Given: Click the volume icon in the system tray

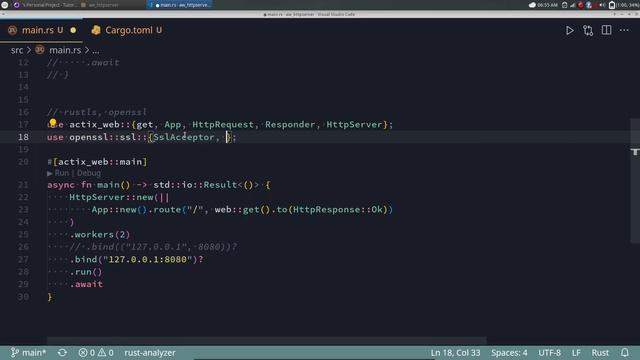Looking at the screenshot, I should (x=602, y=5).
